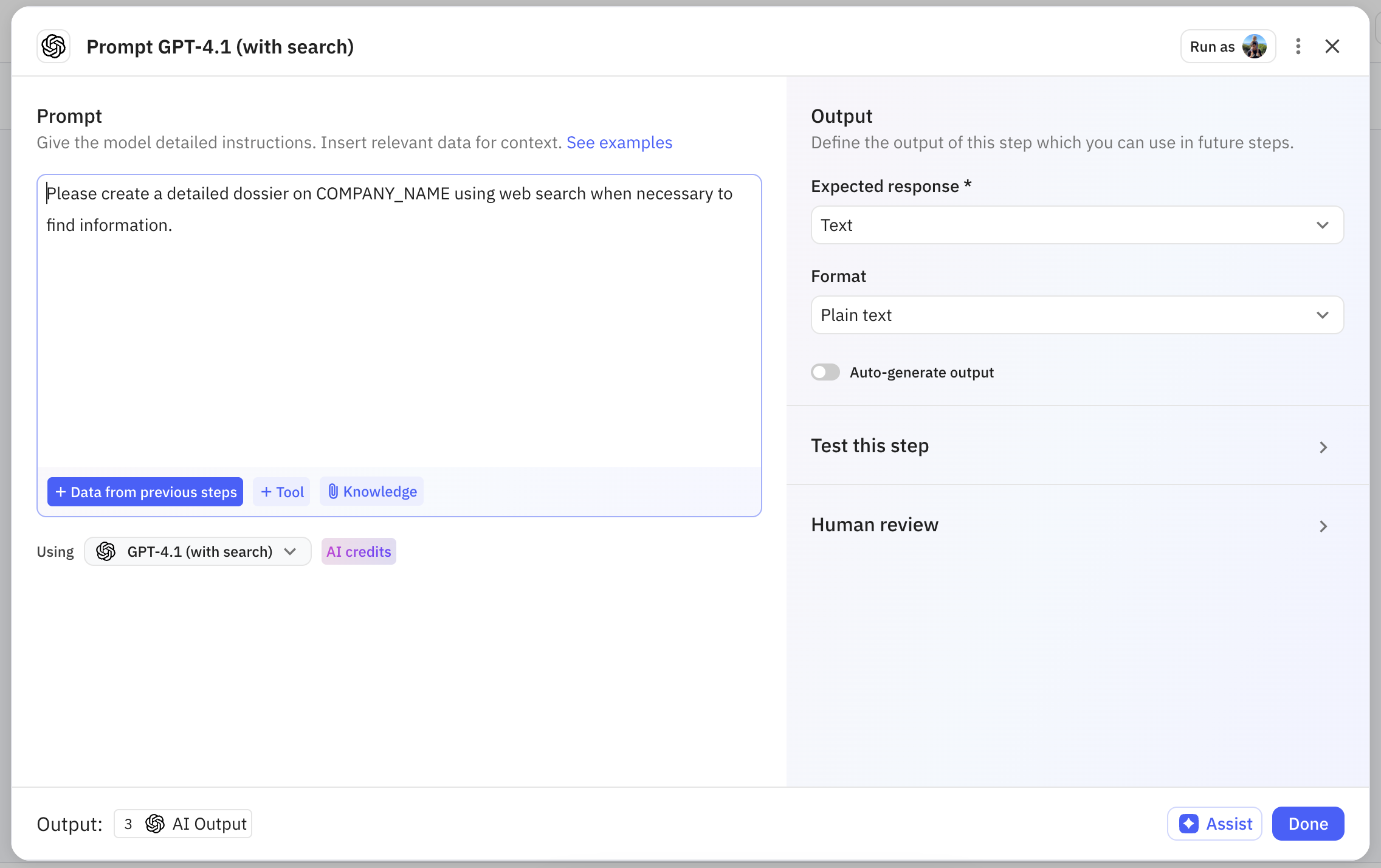Open the Expected response dropdown
Screen dimensions: 1381x868
click(x=1076, y=225)
